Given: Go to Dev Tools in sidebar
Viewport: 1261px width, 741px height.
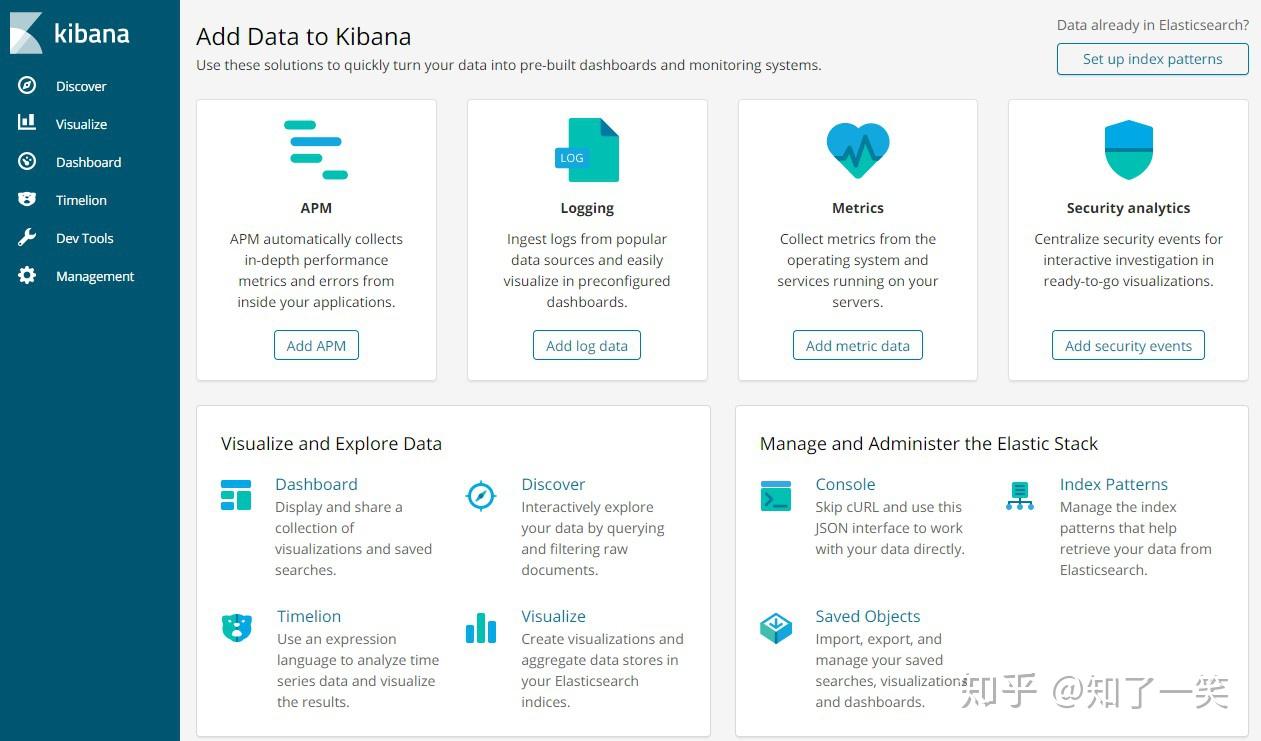Looking at the screenshot, I should click(x=85, y=238).
